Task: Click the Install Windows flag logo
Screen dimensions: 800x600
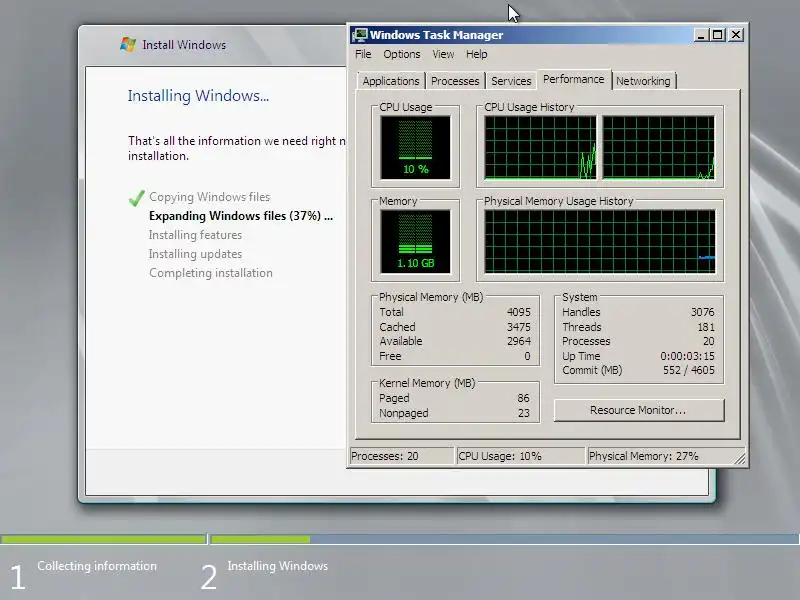Action: coord(128,44)
